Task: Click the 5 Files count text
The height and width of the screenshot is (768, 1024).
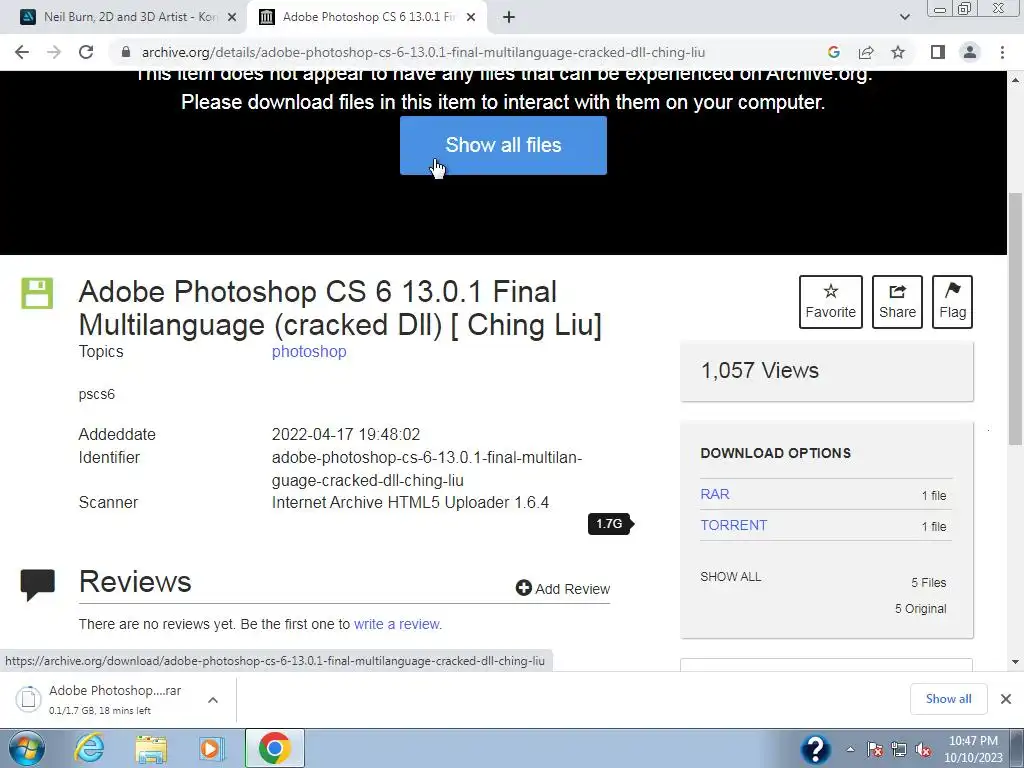Action: point(929,583)
